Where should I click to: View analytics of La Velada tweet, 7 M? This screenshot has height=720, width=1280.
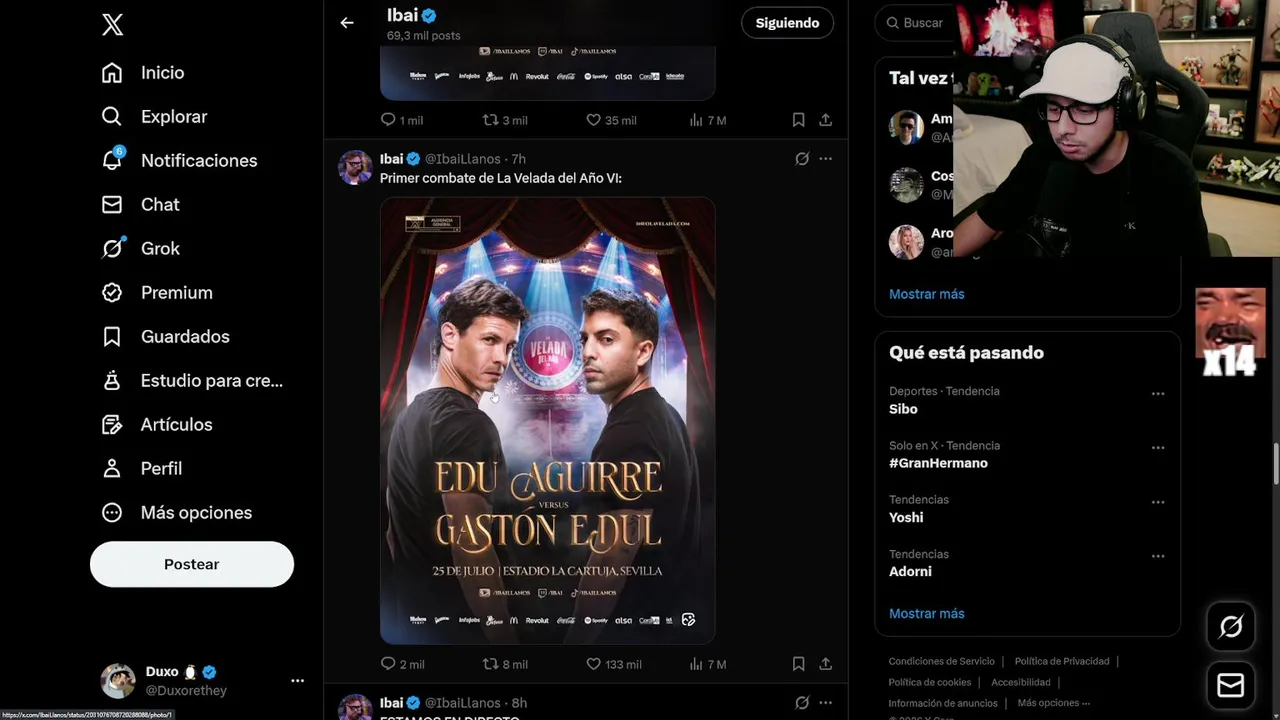click(x=708, y=664)
